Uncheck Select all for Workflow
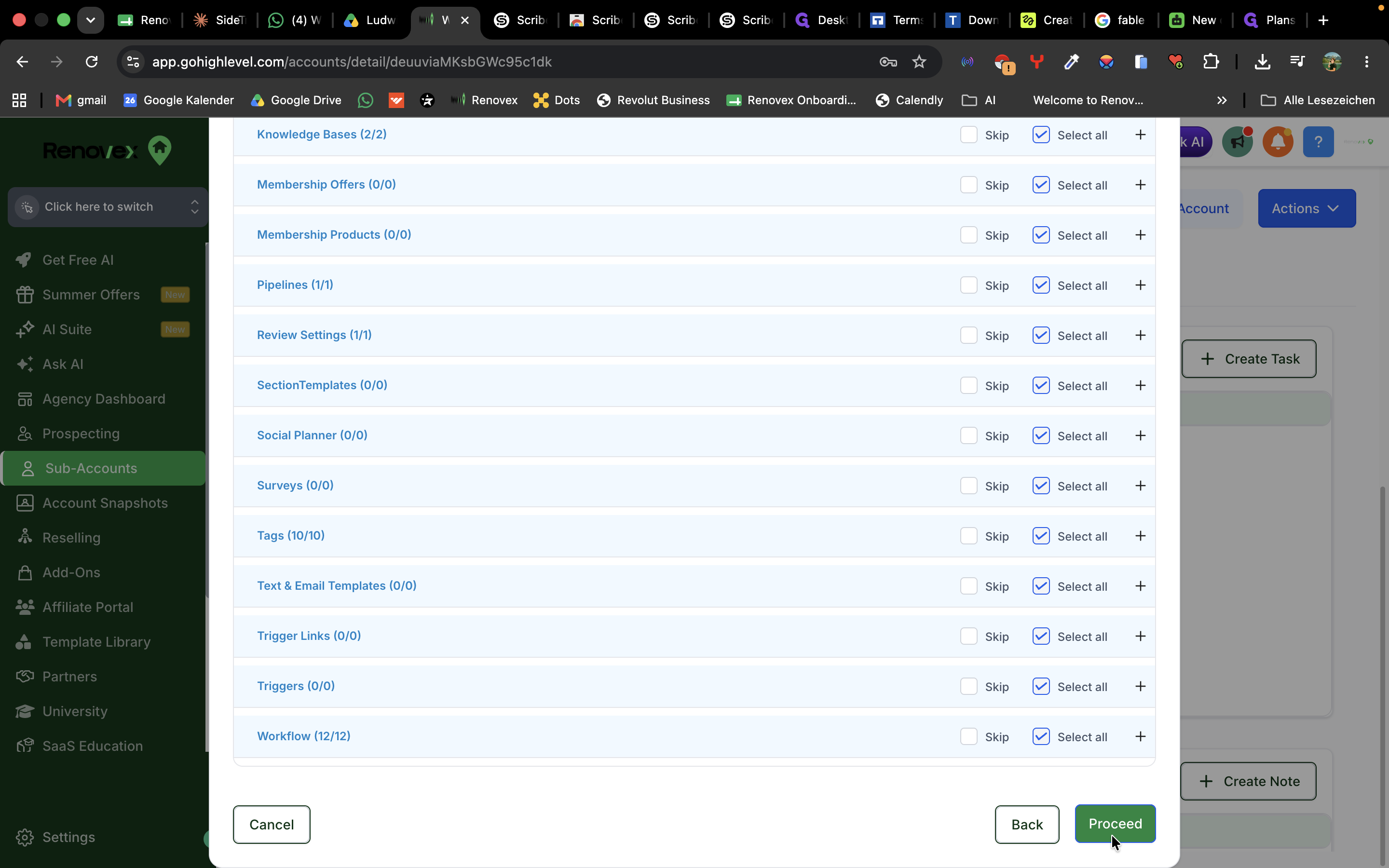1389x868 pixels. point(1041,736)
